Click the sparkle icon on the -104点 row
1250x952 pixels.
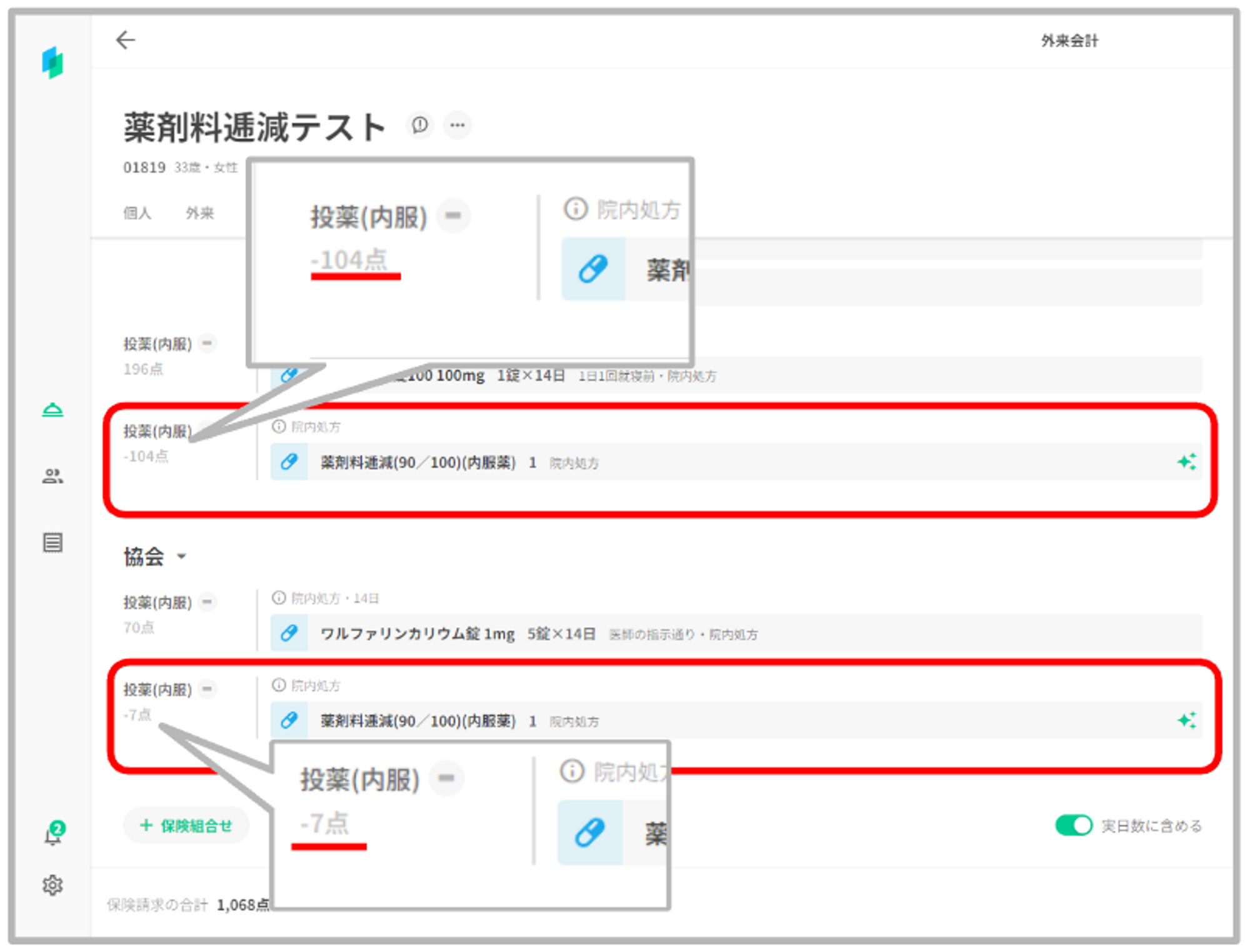(1186, 462)
